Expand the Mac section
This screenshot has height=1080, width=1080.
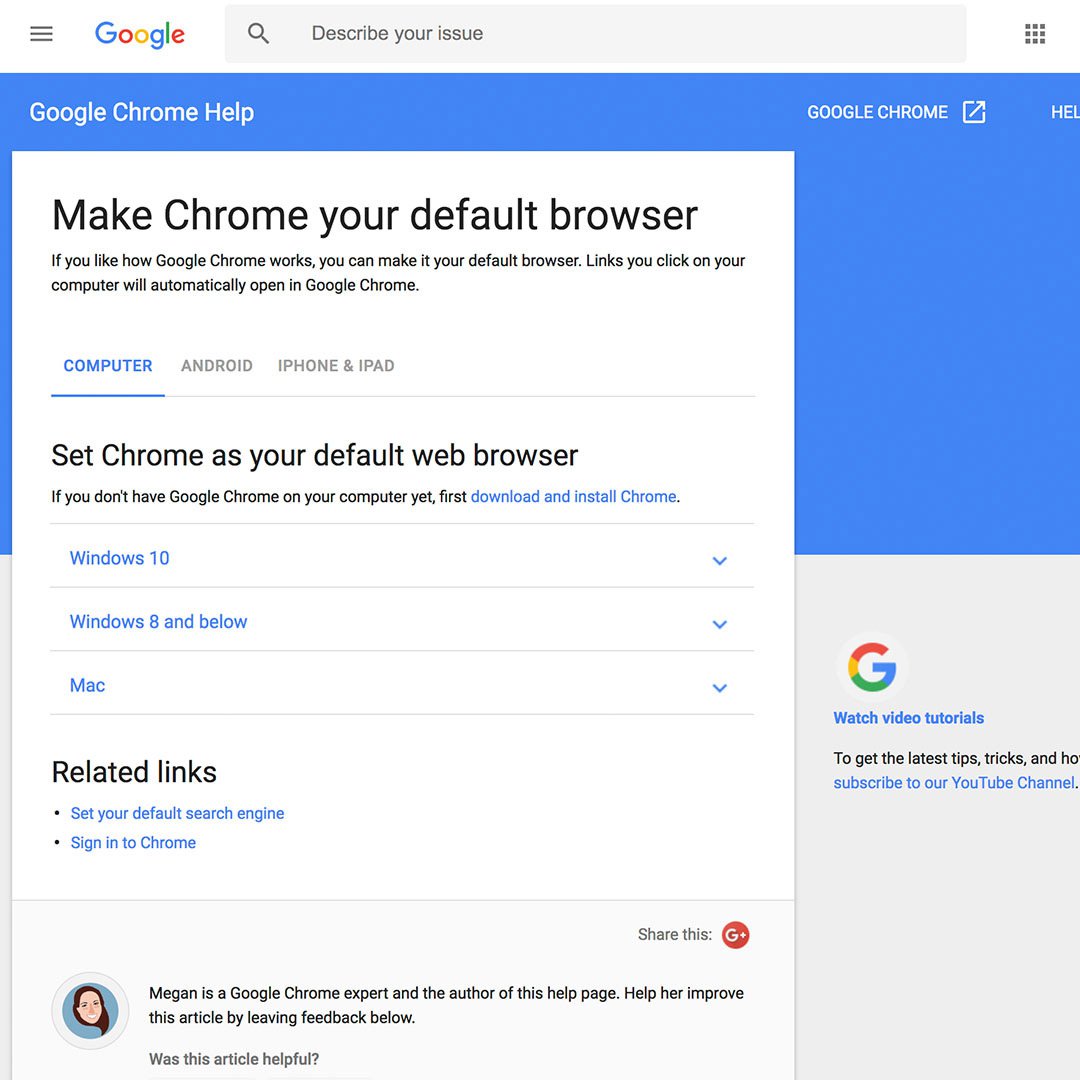402,683
